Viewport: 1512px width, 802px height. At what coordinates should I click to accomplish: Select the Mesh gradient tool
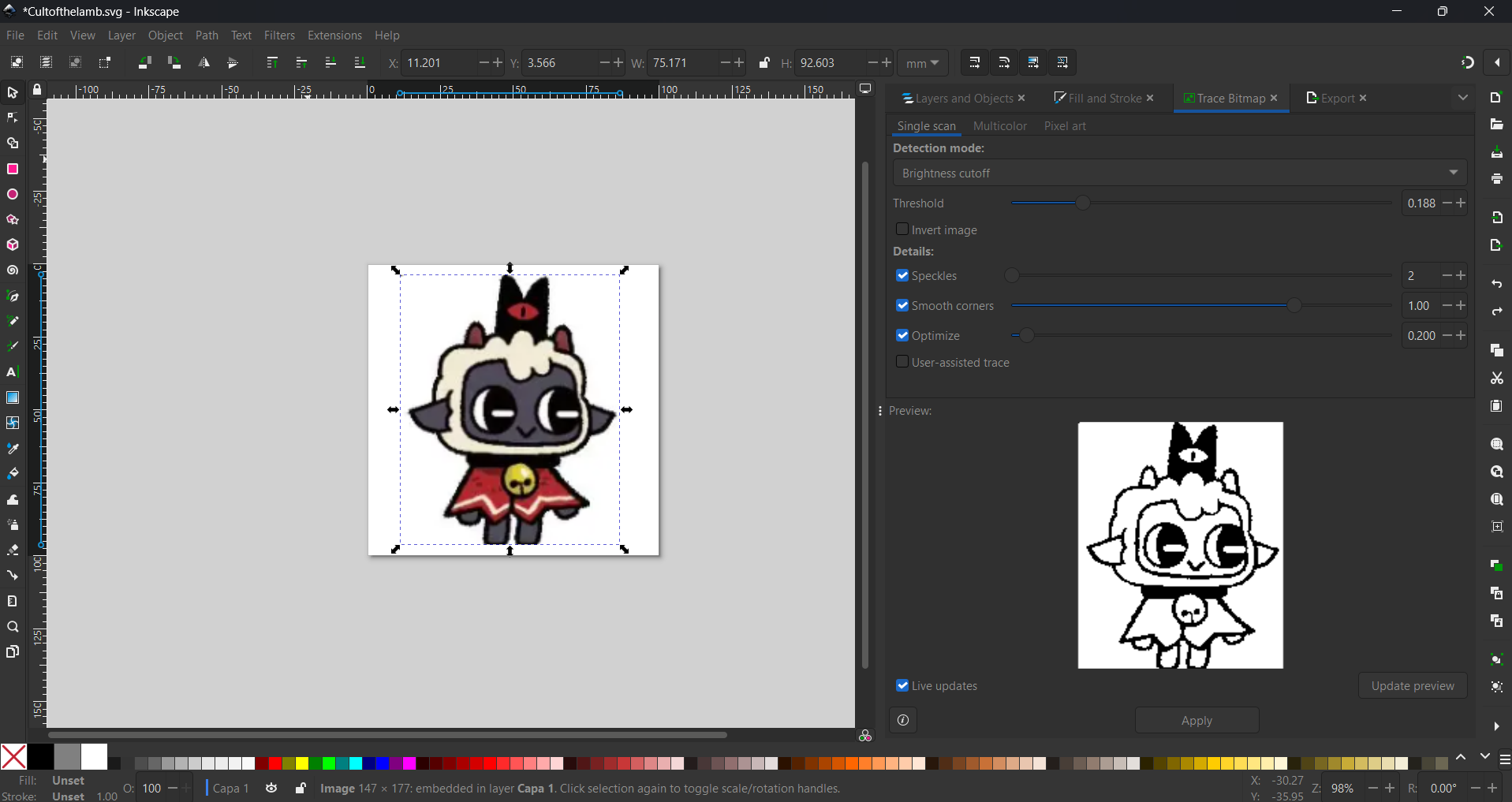(13, 423)
